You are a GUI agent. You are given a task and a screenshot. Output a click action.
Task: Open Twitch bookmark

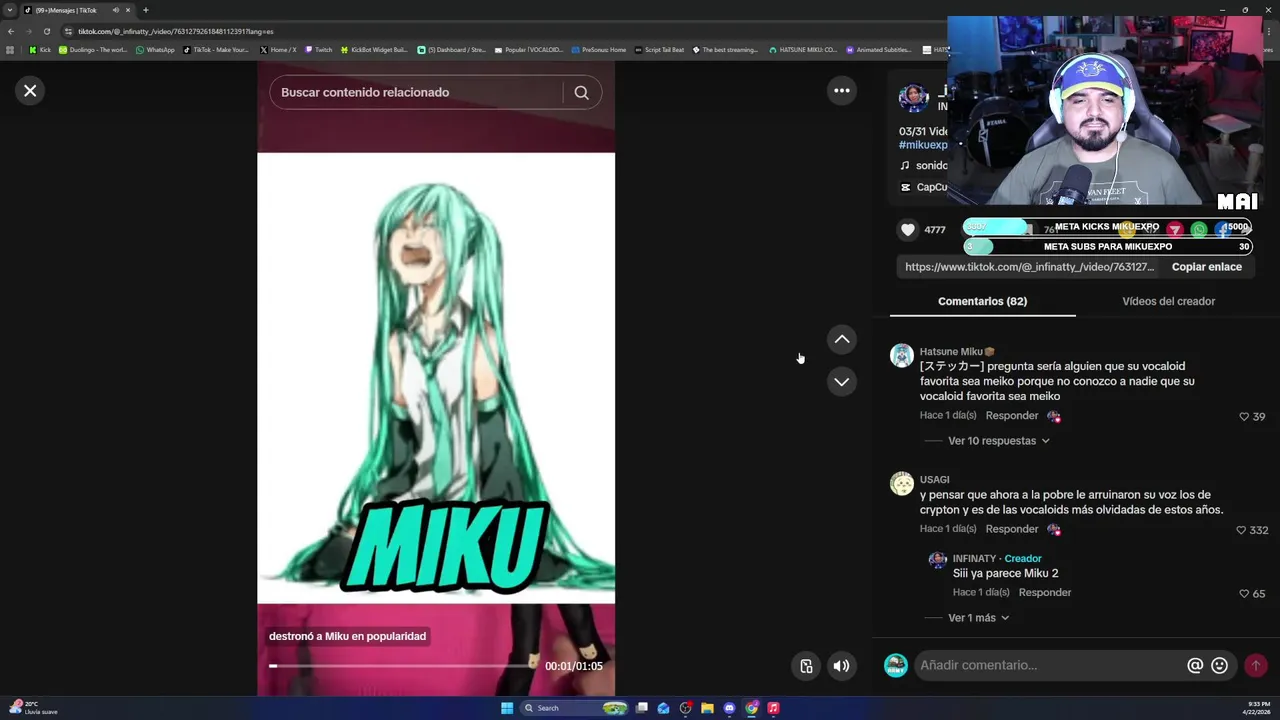click(x=318, y=50)
